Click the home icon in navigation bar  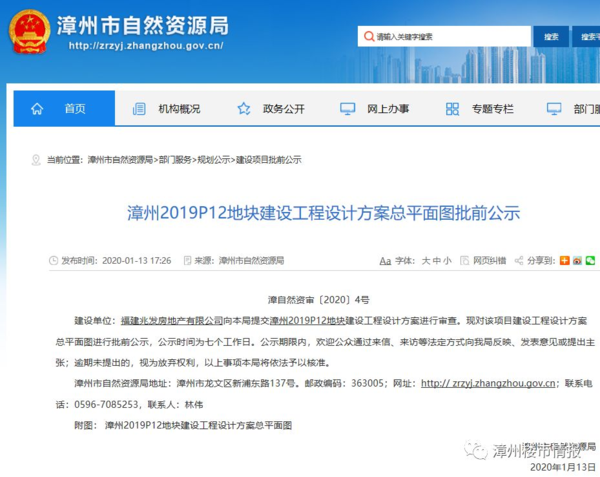click(37, 108)
